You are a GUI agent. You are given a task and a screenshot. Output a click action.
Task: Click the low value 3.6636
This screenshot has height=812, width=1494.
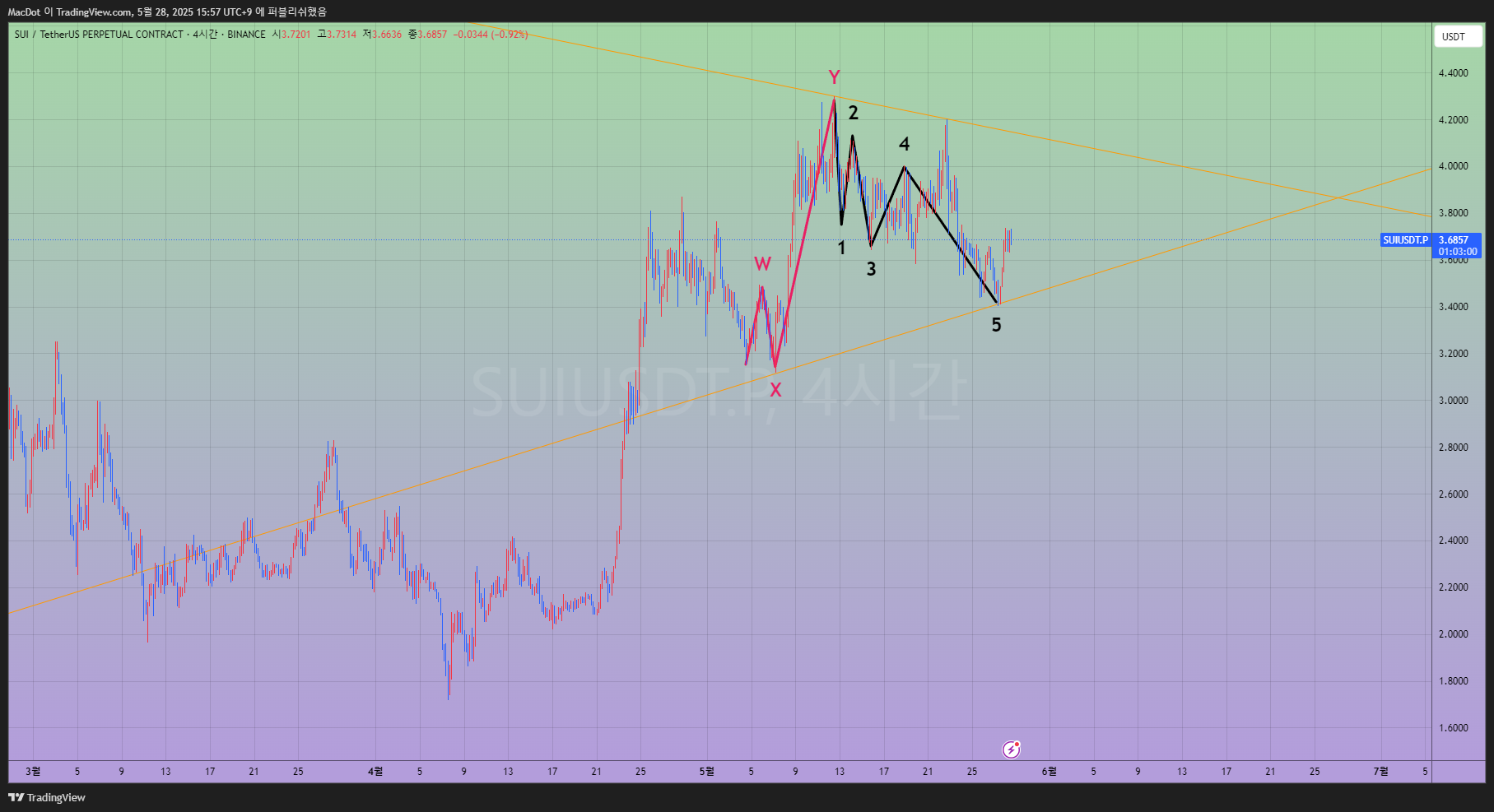[x=387, y=35]
